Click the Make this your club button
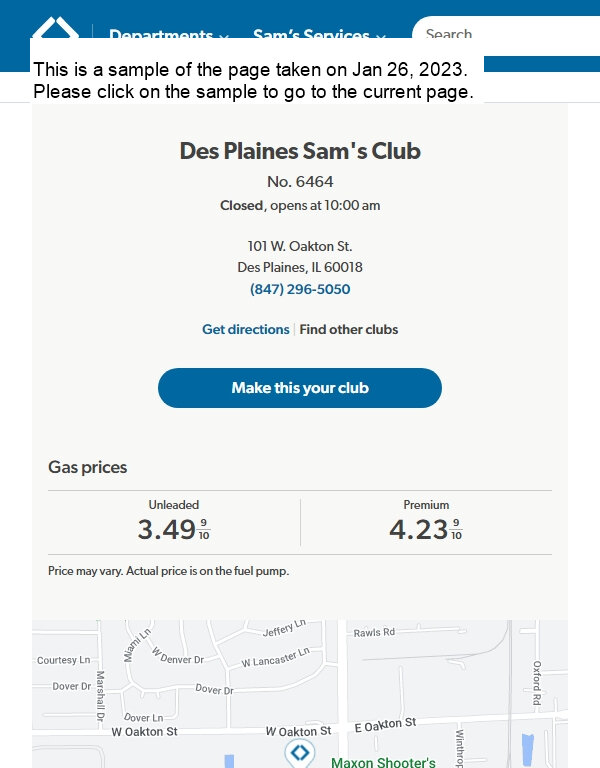Screen dimensions: 600x768 click(x=300, y=388)
